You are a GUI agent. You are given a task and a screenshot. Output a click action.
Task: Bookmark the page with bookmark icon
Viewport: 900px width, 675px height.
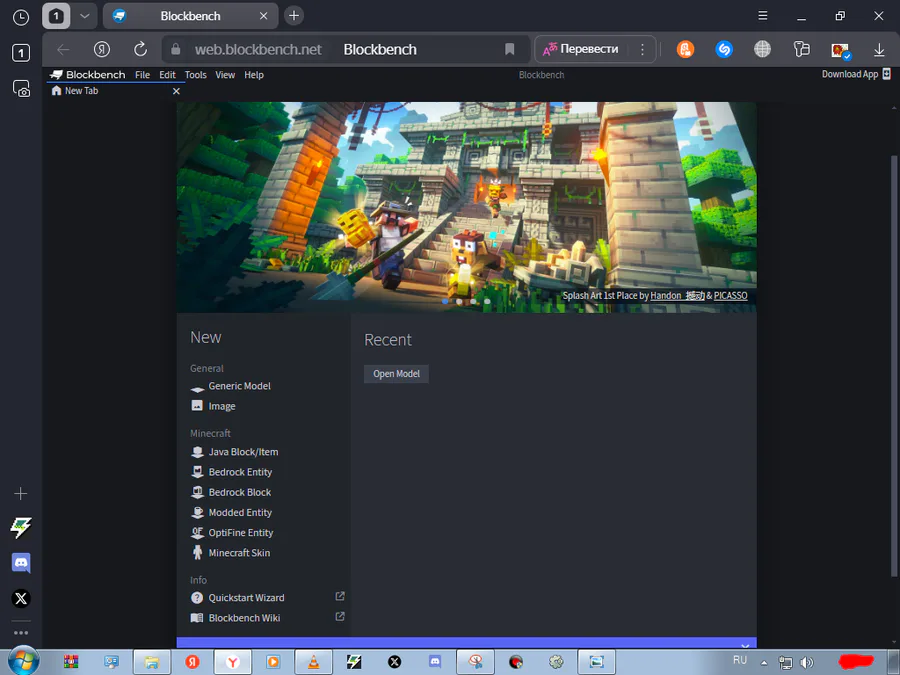[x=509, y=49]
